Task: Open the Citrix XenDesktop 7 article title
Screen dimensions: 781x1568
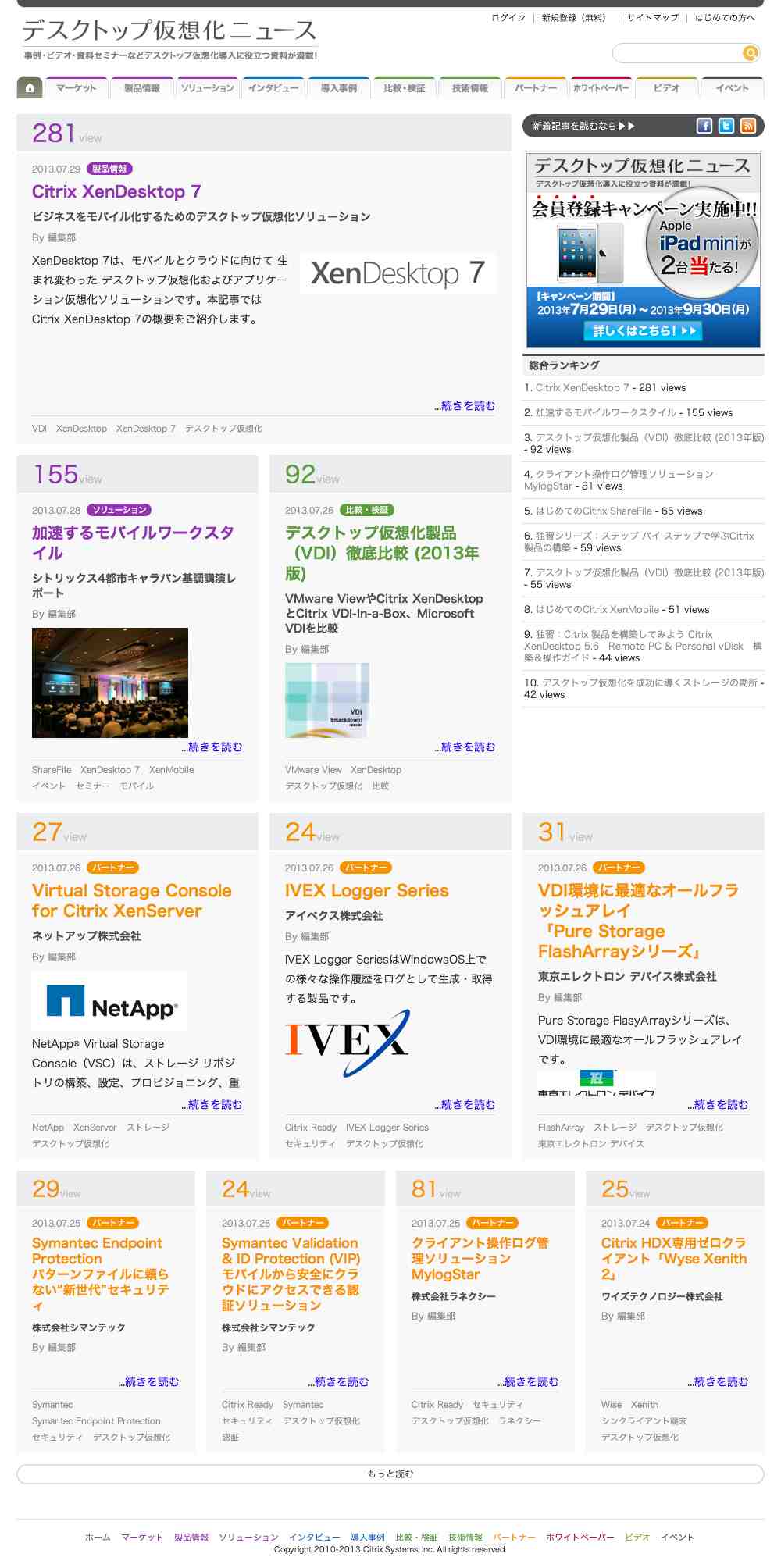Action: pos(116,192)
